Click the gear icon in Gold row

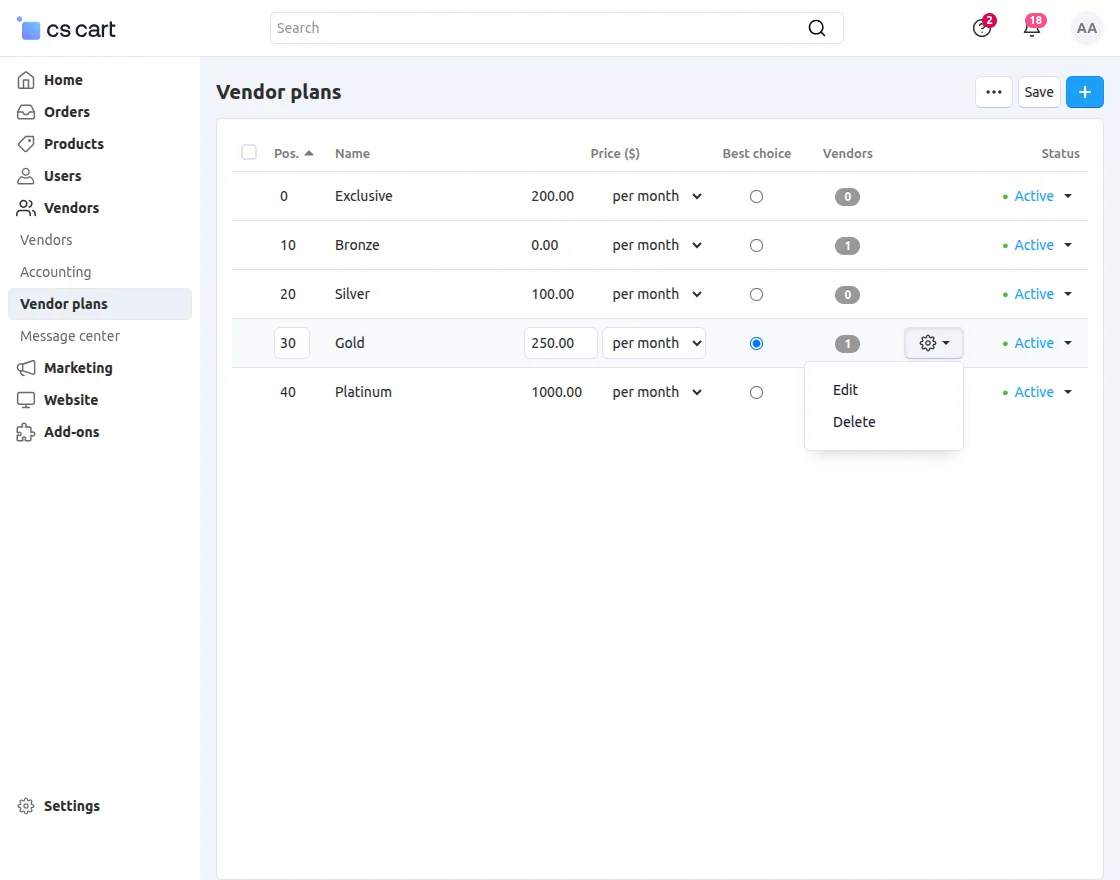point(933,343)
